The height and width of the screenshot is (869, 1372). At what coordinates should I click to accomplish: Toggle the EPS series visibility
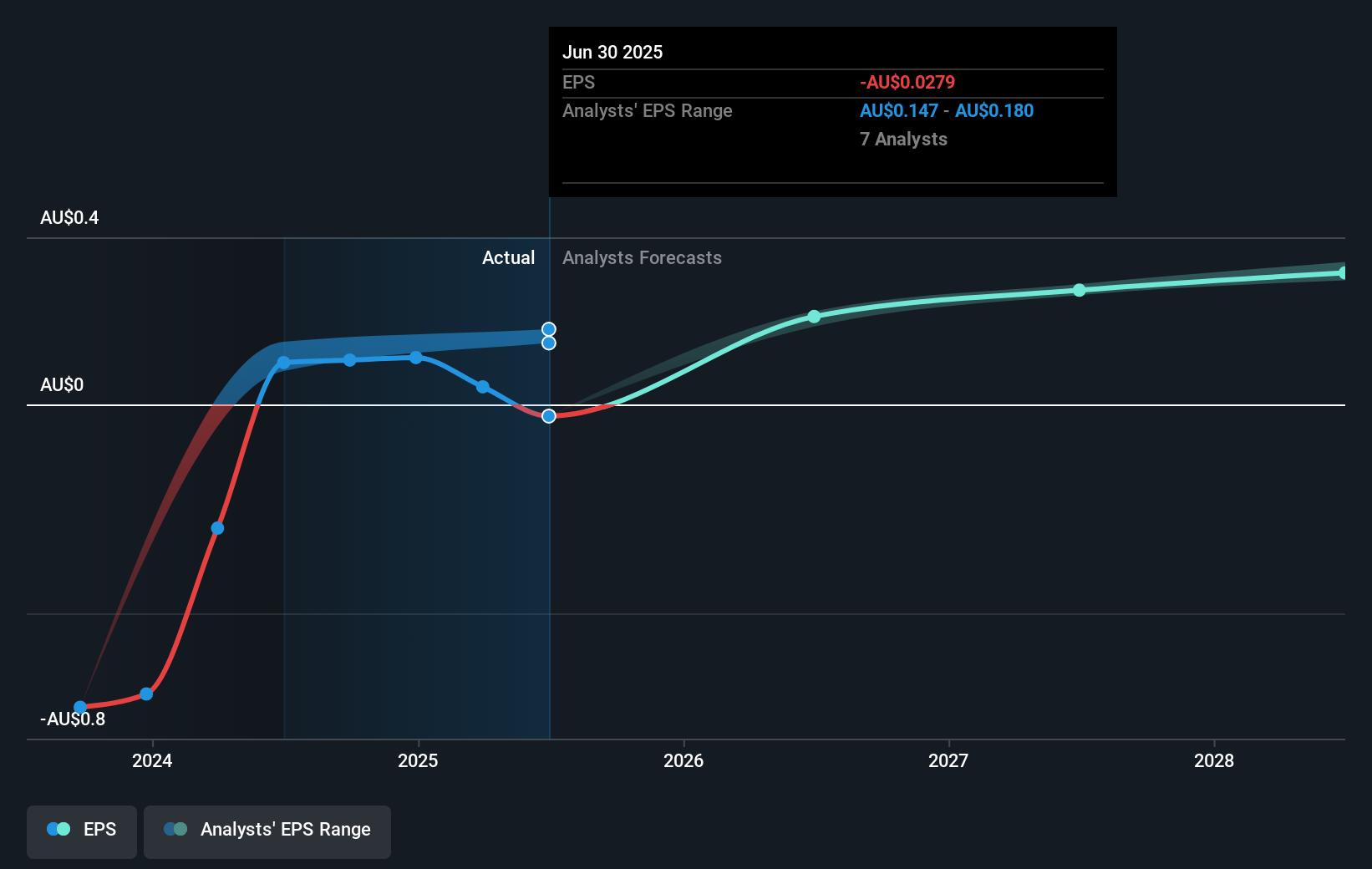(81, 831)
